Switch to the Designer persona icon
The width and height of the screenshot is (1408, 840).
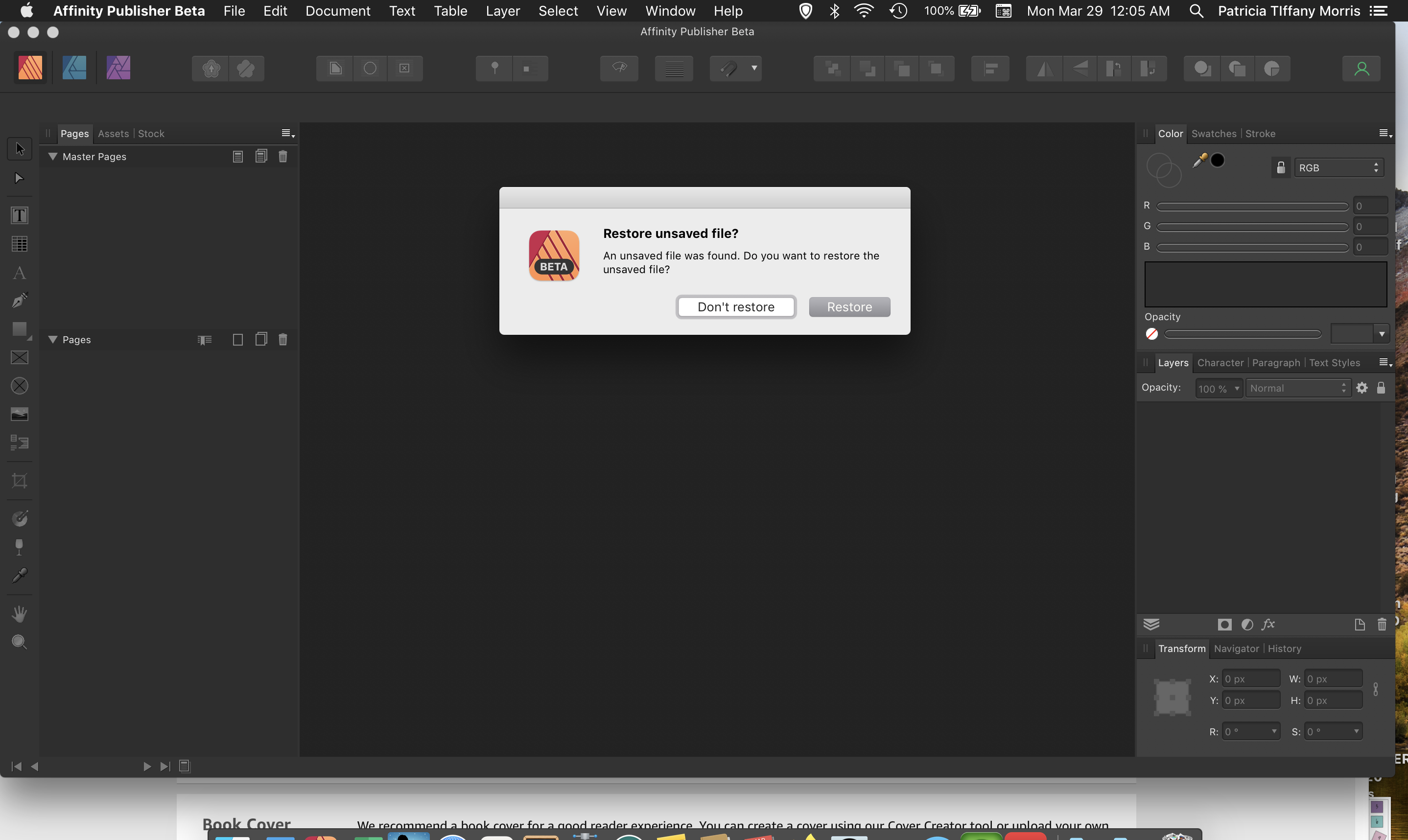tap(74, 68)
